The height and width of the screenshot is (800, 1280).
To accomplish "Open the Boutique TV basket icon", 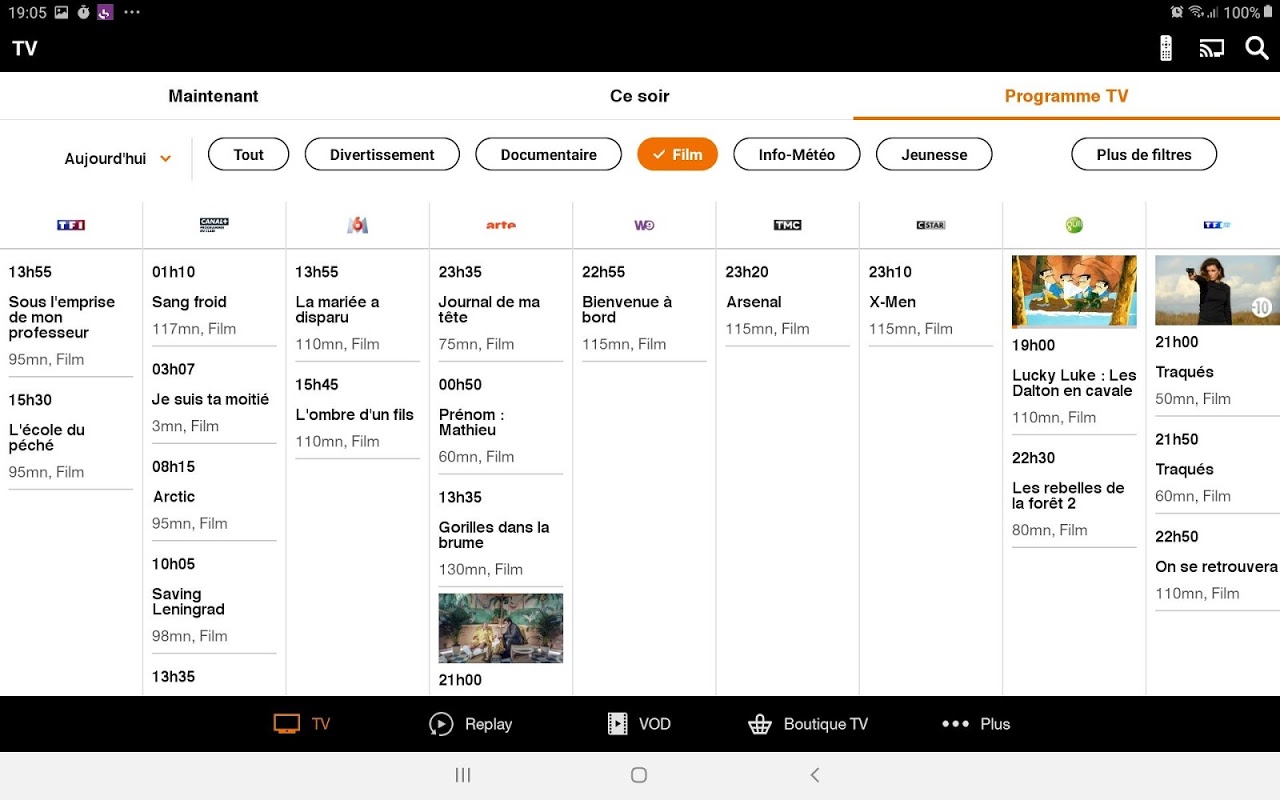I will (x=760, y=723).
